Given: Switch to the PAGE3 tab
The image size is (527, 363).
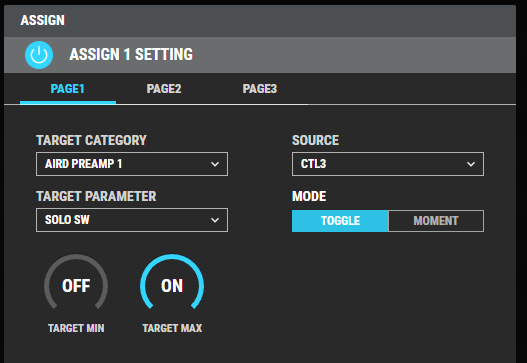Looking at the screenshot, I should click(260, 89).
